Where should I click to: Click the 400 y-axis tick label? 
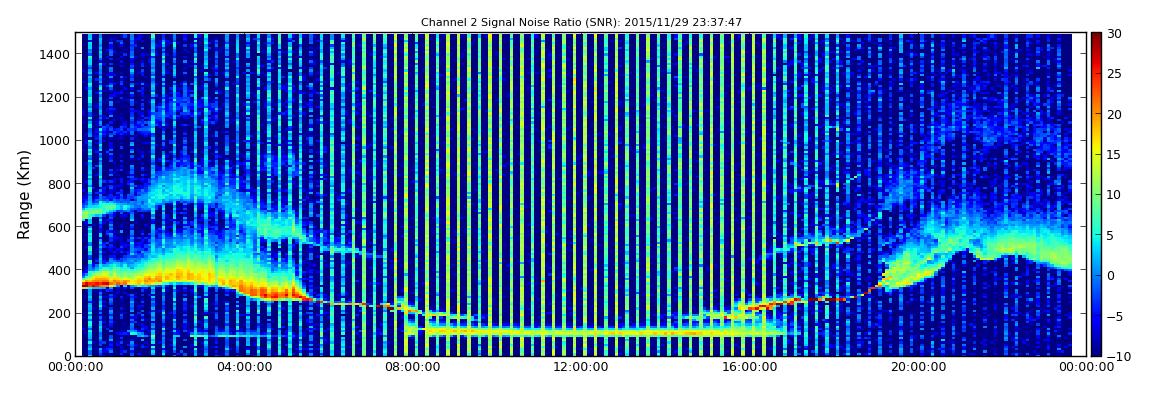pyautogui.click(x=59, y=271)
